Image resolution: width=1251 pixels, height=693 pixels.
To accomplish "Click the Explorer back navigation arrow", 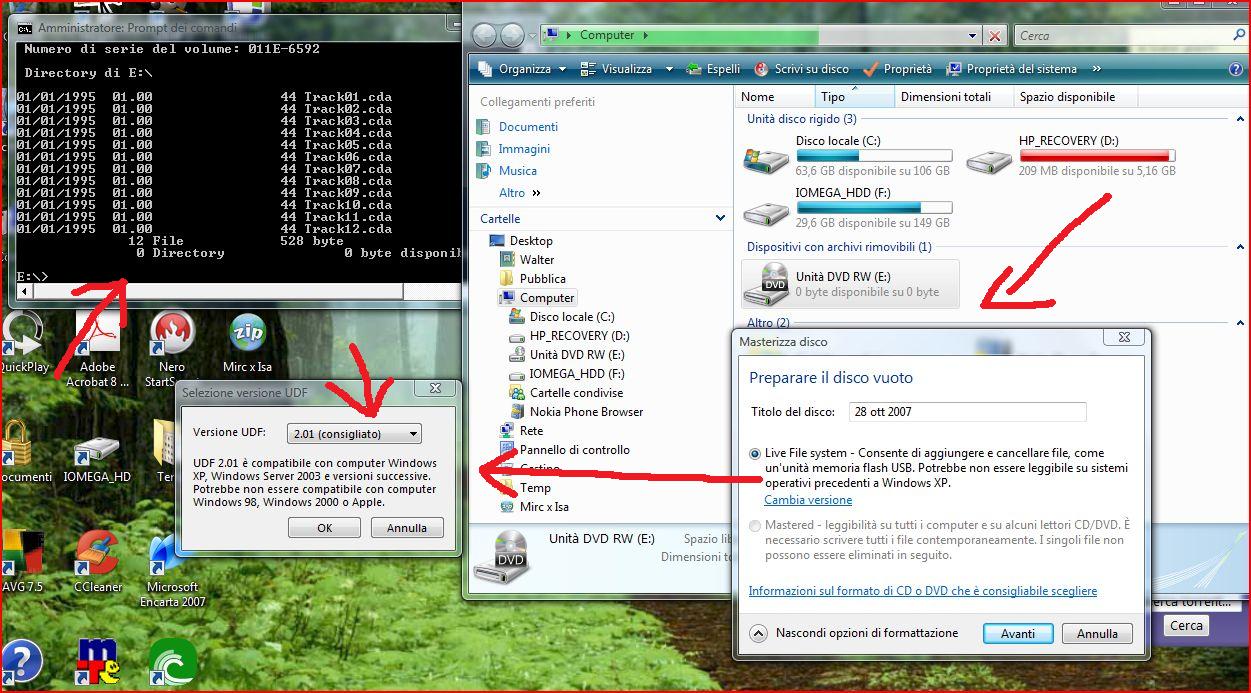I will coord(485,36).
